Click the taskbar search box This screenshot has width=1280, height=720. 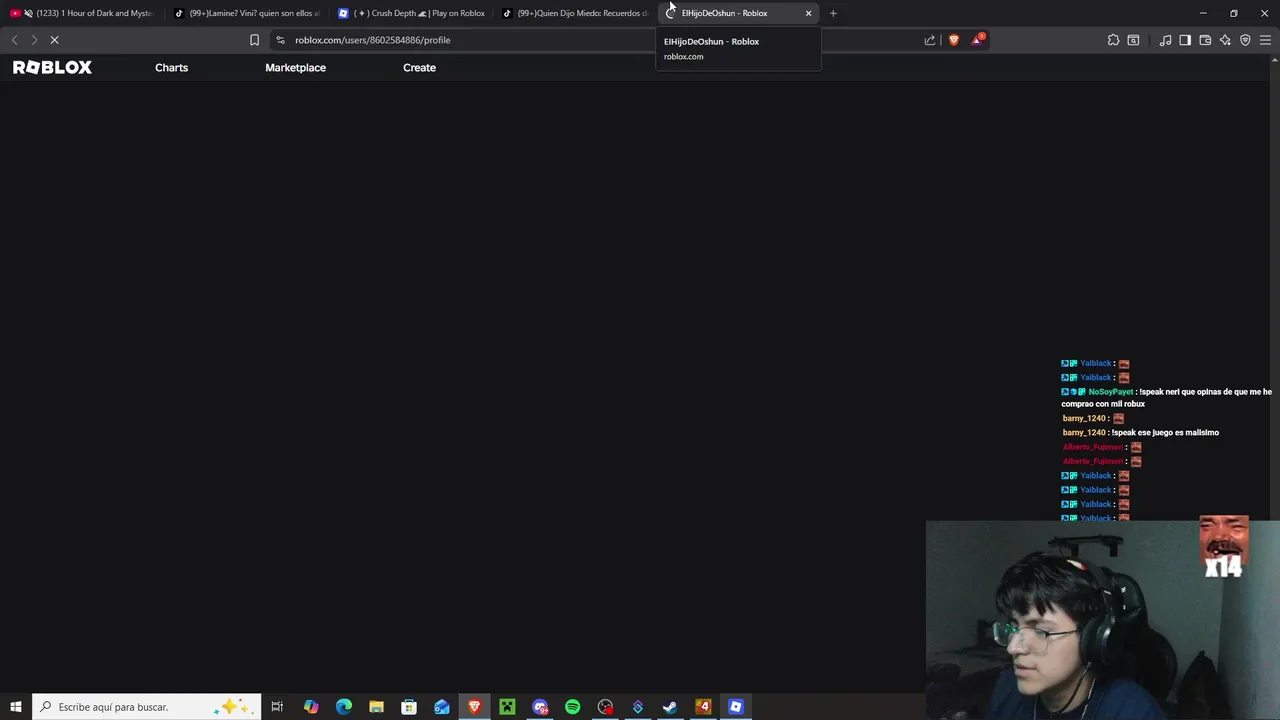pyautogui.click(x=147, y=707)
